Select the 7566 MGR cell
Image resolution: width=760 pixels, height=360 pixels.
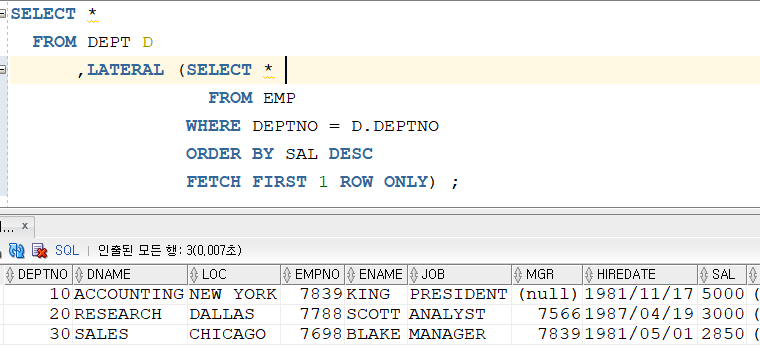pyautogui.click(x=547, y=314)
